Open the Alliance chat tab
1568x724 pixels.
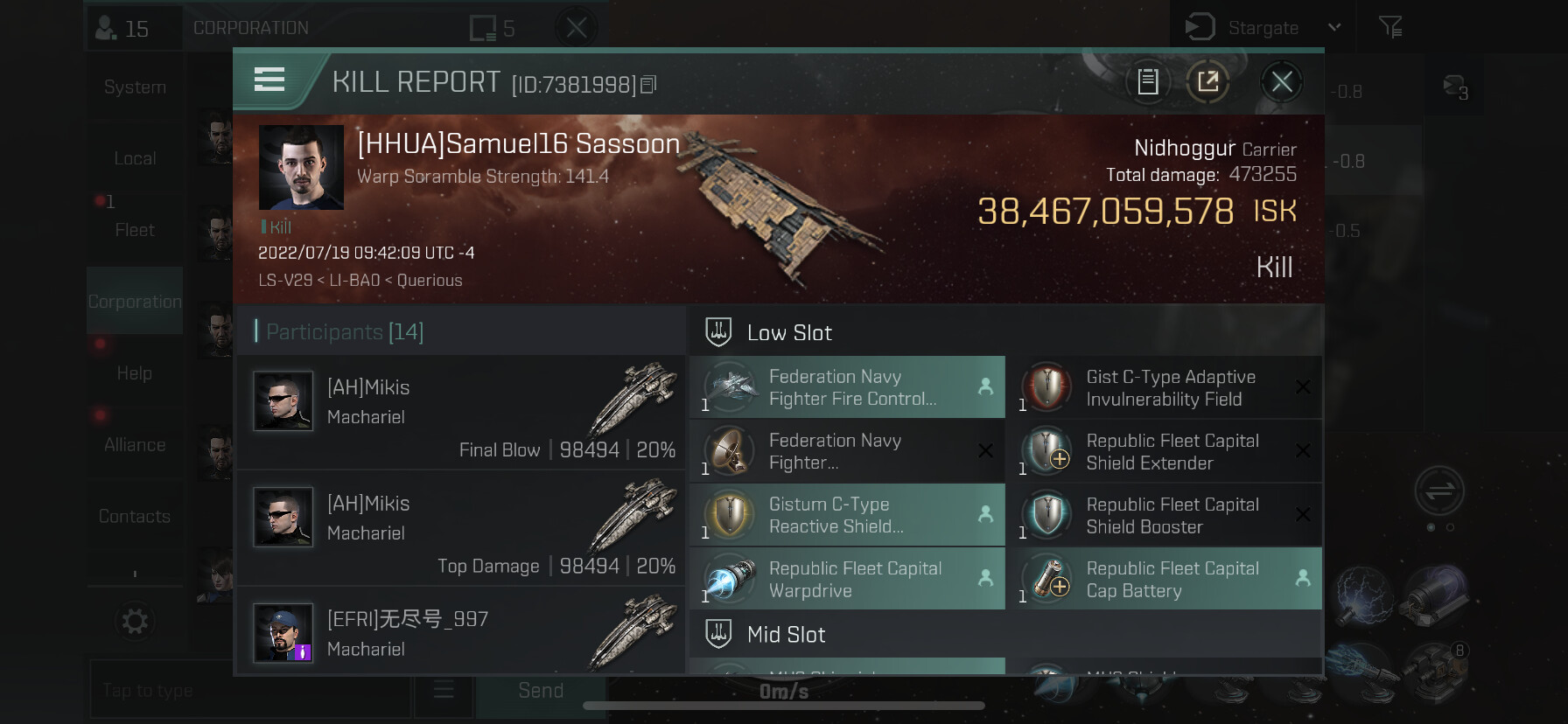tap(135, 445)
